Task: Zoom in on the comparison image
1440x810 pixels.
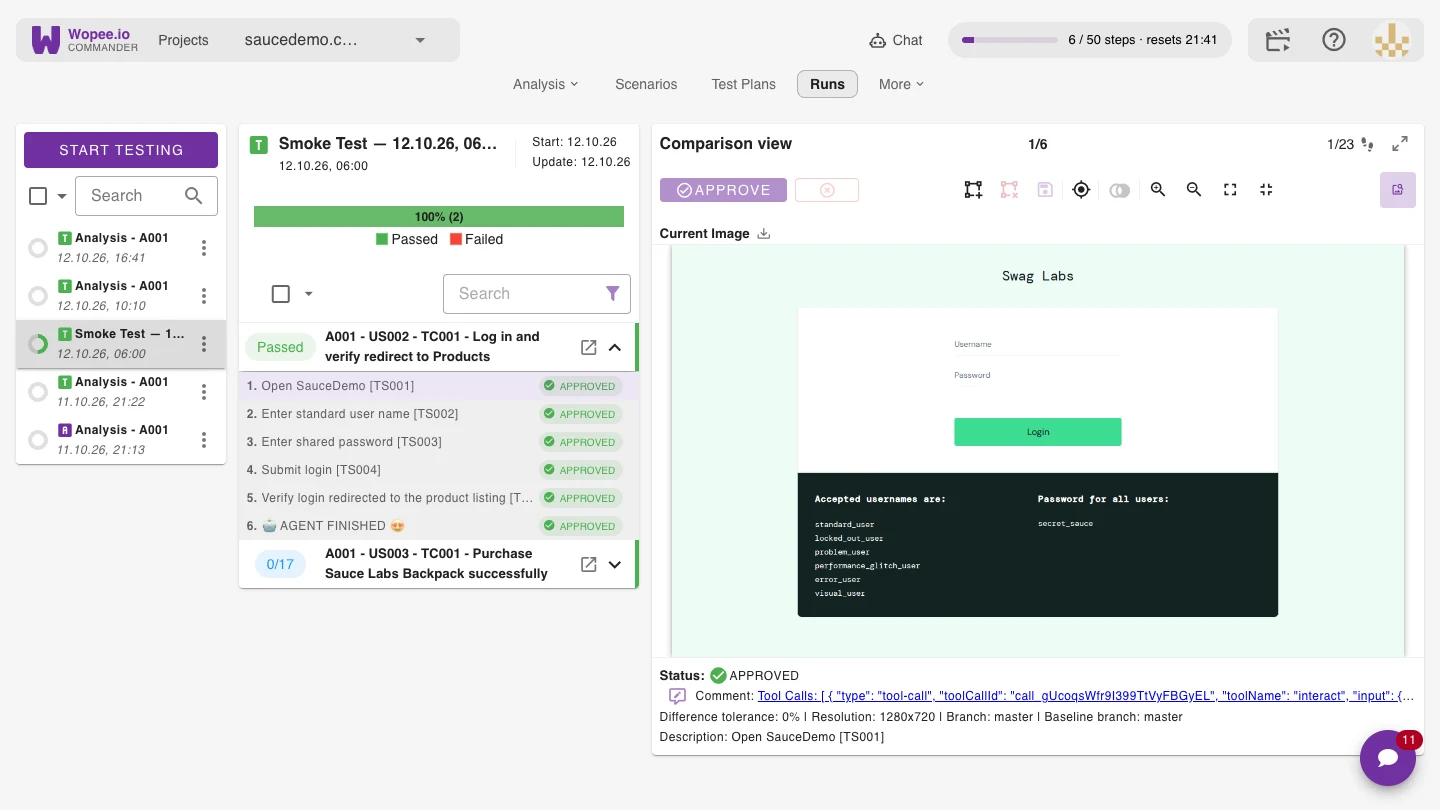Action: point(1158,190)
